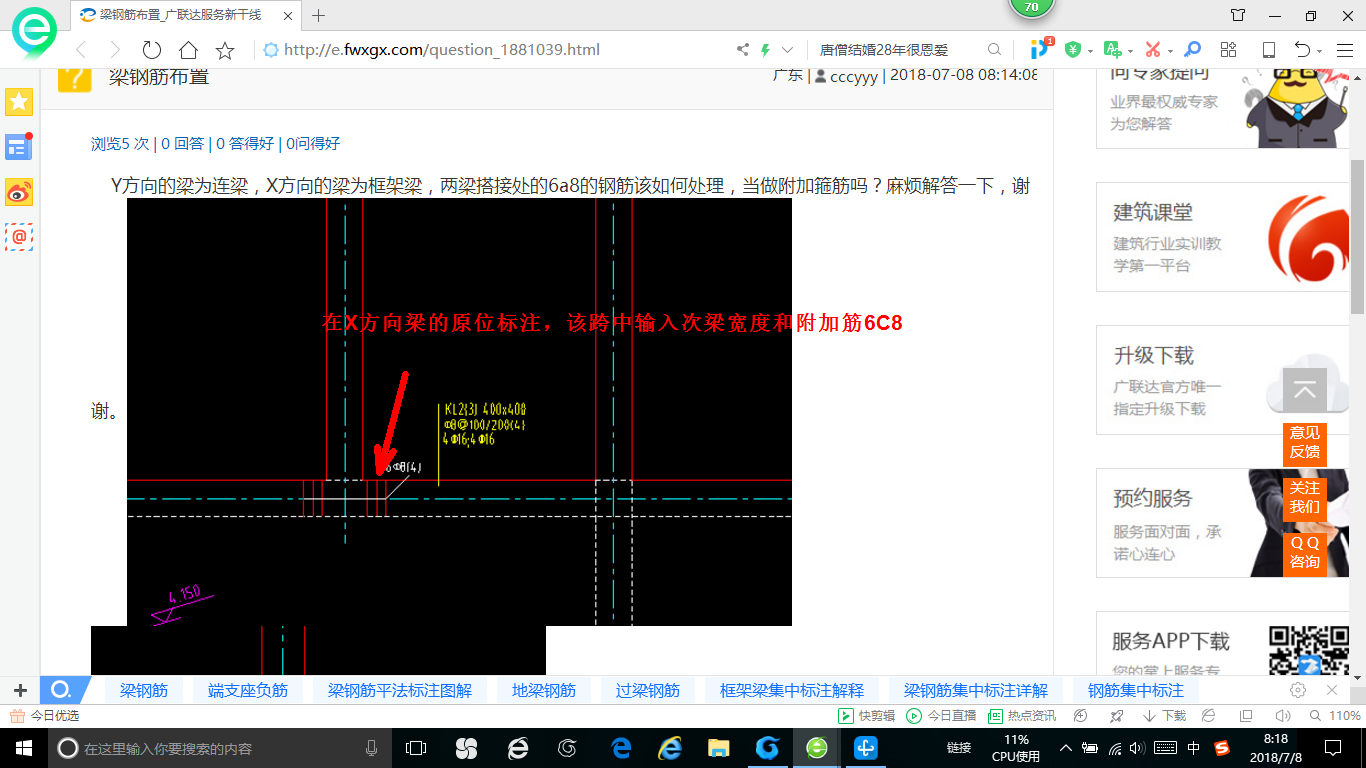Viewport: 1366px width, 768px height.
Task: Click 今日直播 in status bar
Action: (x=941, y=716)
